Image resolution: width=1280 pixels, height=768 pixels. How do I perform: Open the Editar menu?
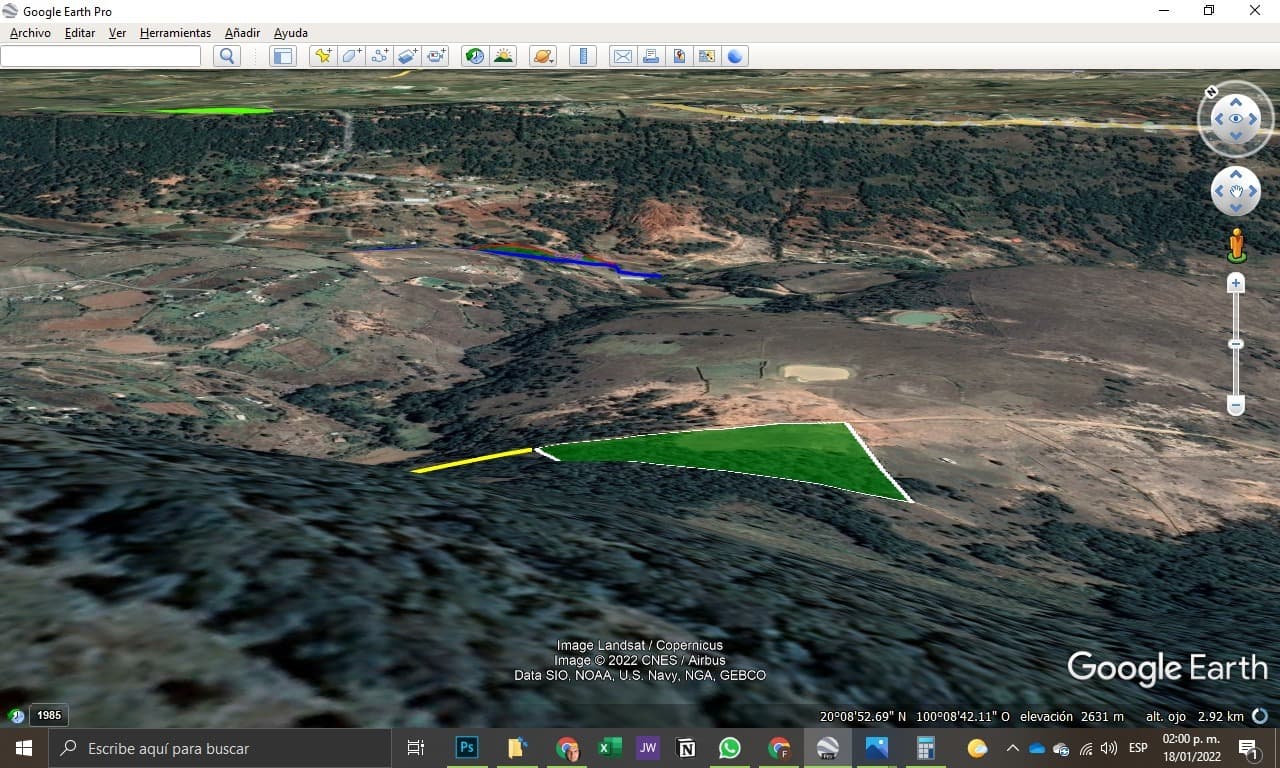[x=80, y=33]
